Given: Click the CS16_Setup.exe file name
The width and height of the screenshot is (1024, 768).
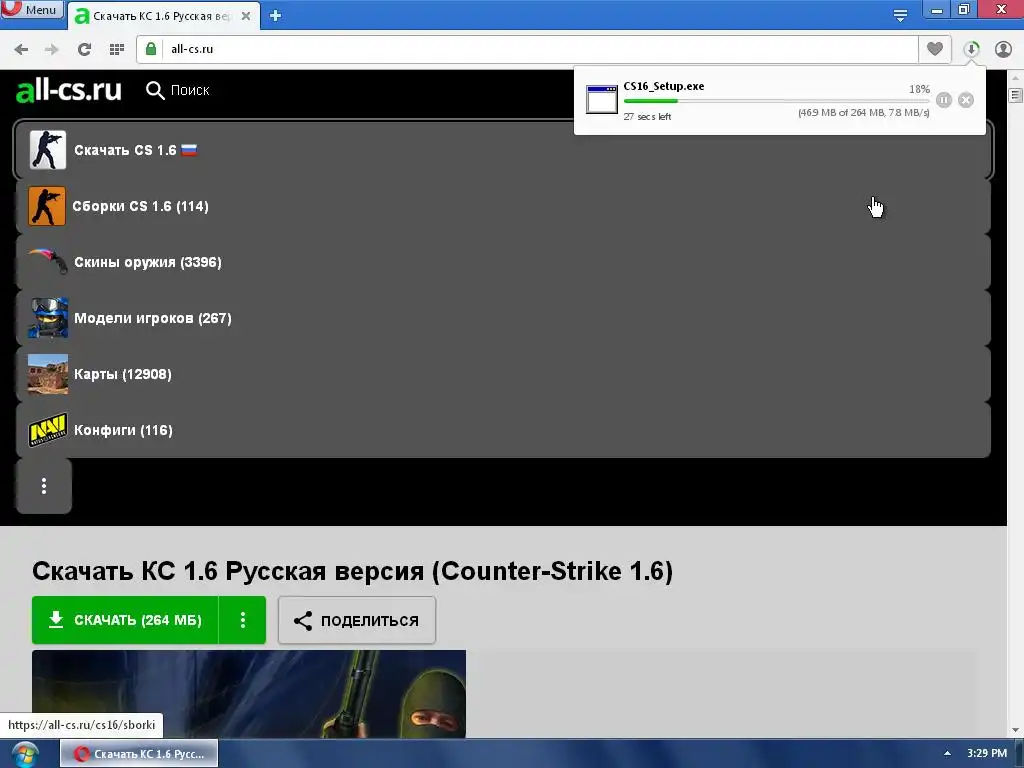Looking at the screenshot, I should (x=664, y=86).
